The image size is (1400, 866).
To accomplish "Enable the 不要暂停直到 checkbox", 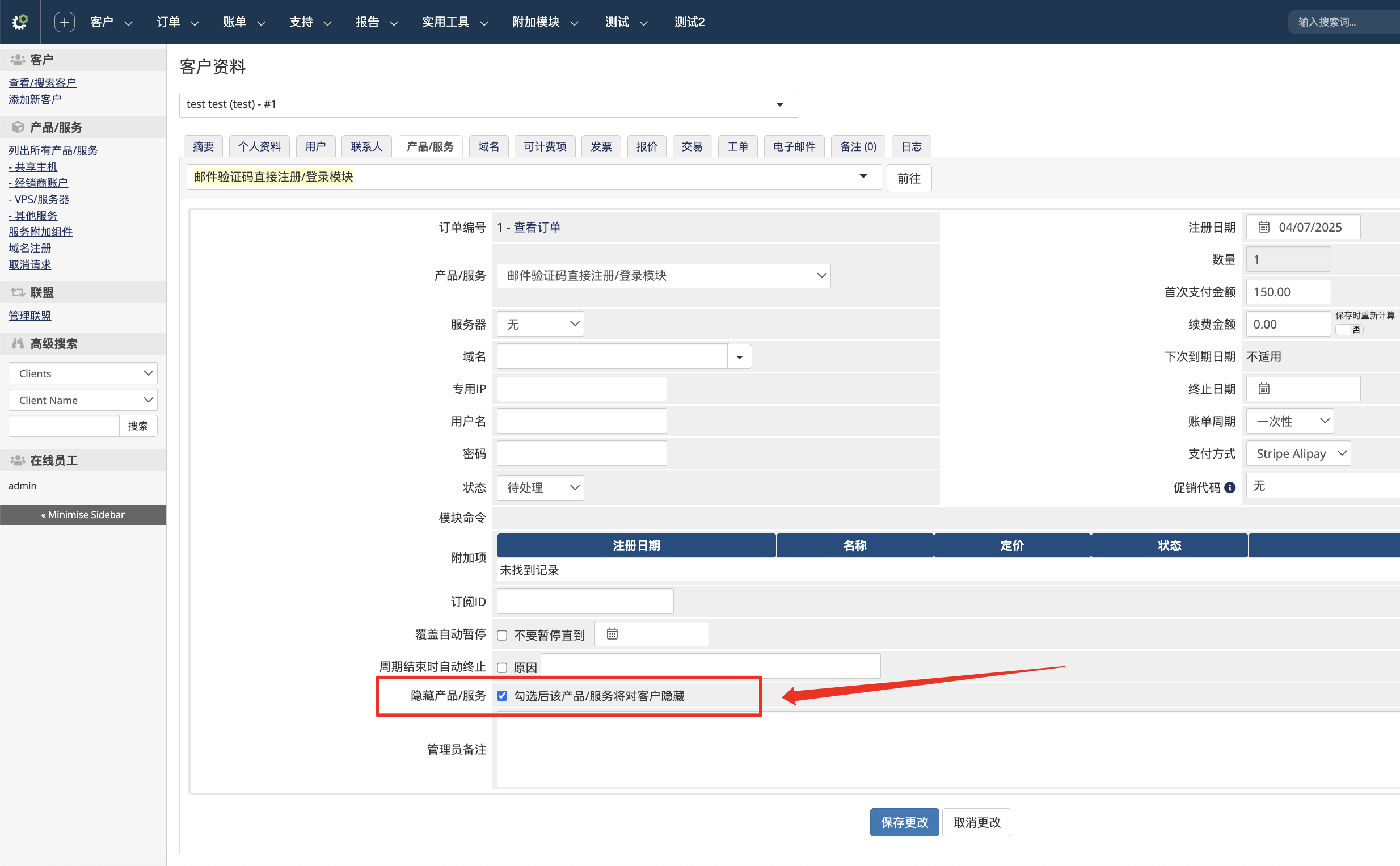I will (502, 635).
